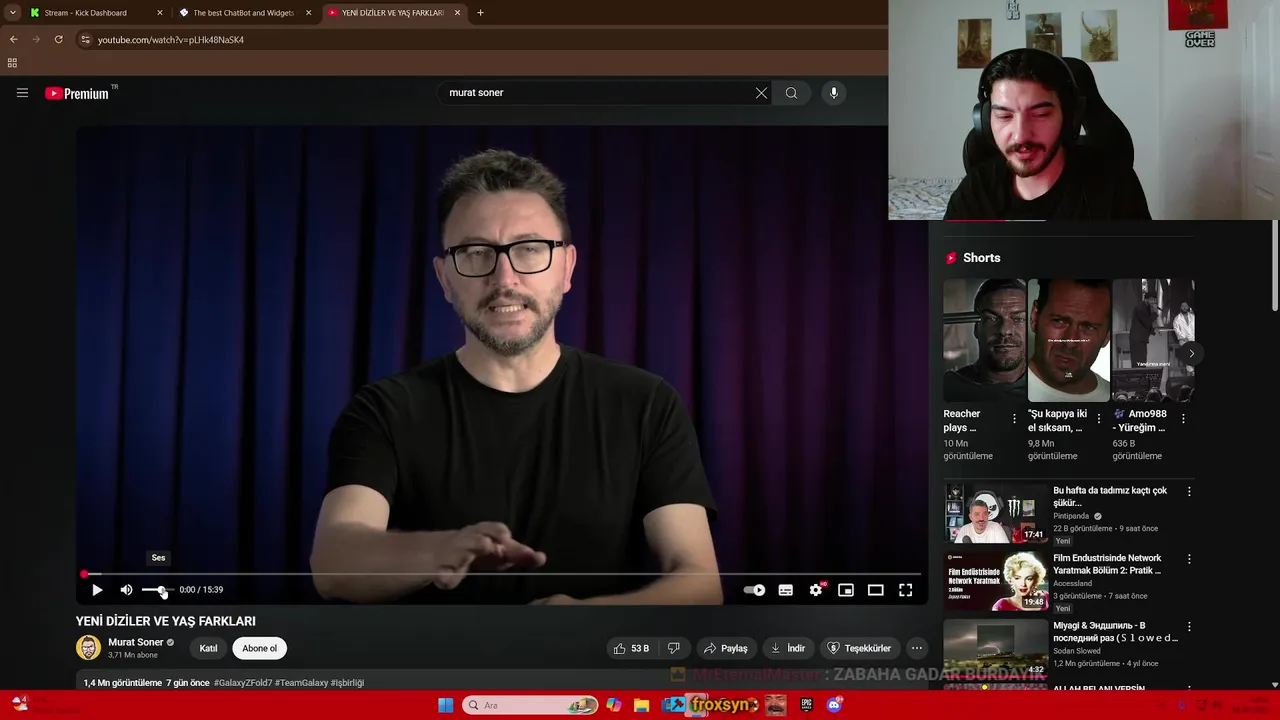Open options menu for Amo988 short
The height and width of the screenshot is (720, 1280).
[x=1183, y=419]
